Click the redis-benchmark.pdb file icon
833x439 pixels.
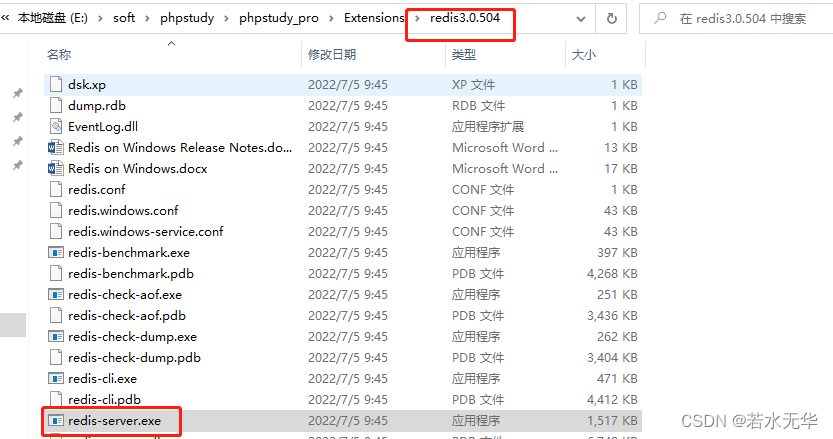point(56,273)
